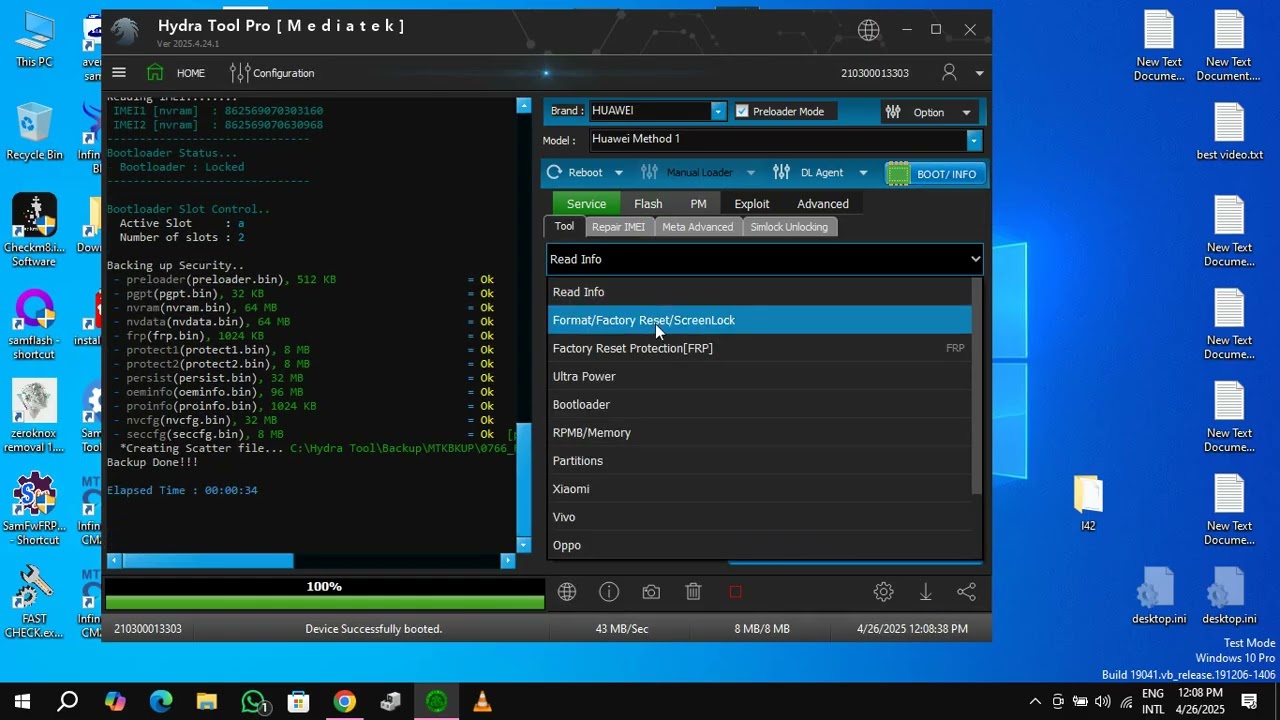Switch to the Advanced tab

click(823, 203)
